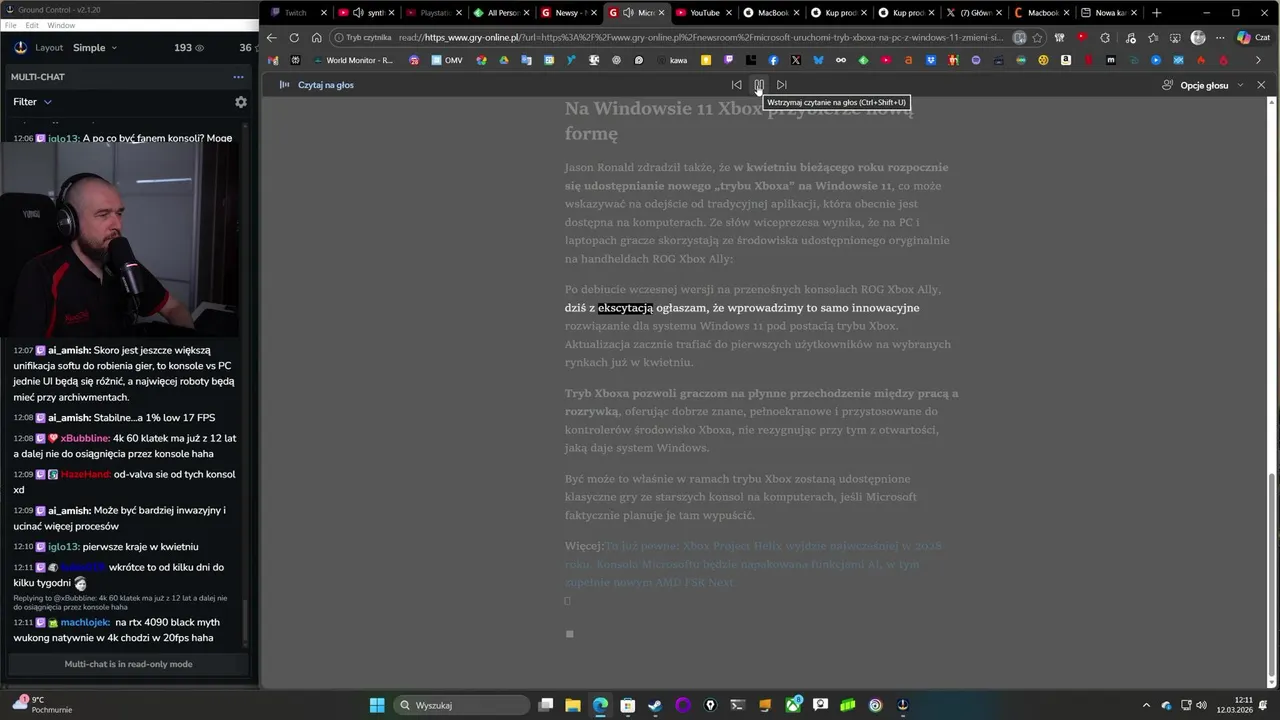The width and height of the screenshot is (1280, 720).
Task: Reload the current page
Action: pyautogui.click(x=294, y=37)
